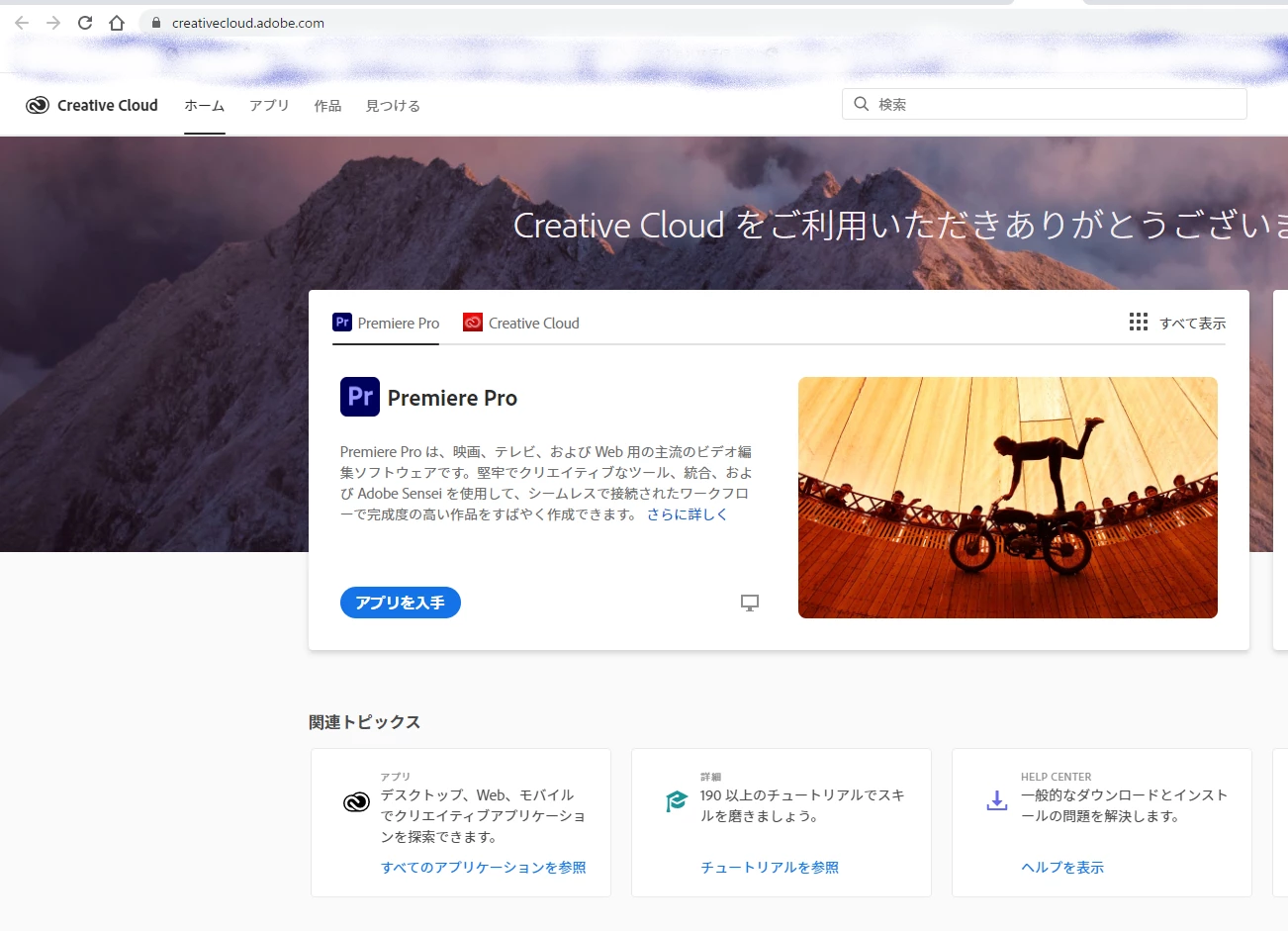Click the graduation cap tutorial icon
Screen dimensions: 1288x931
pyautogui.click(x=677, y=801)
